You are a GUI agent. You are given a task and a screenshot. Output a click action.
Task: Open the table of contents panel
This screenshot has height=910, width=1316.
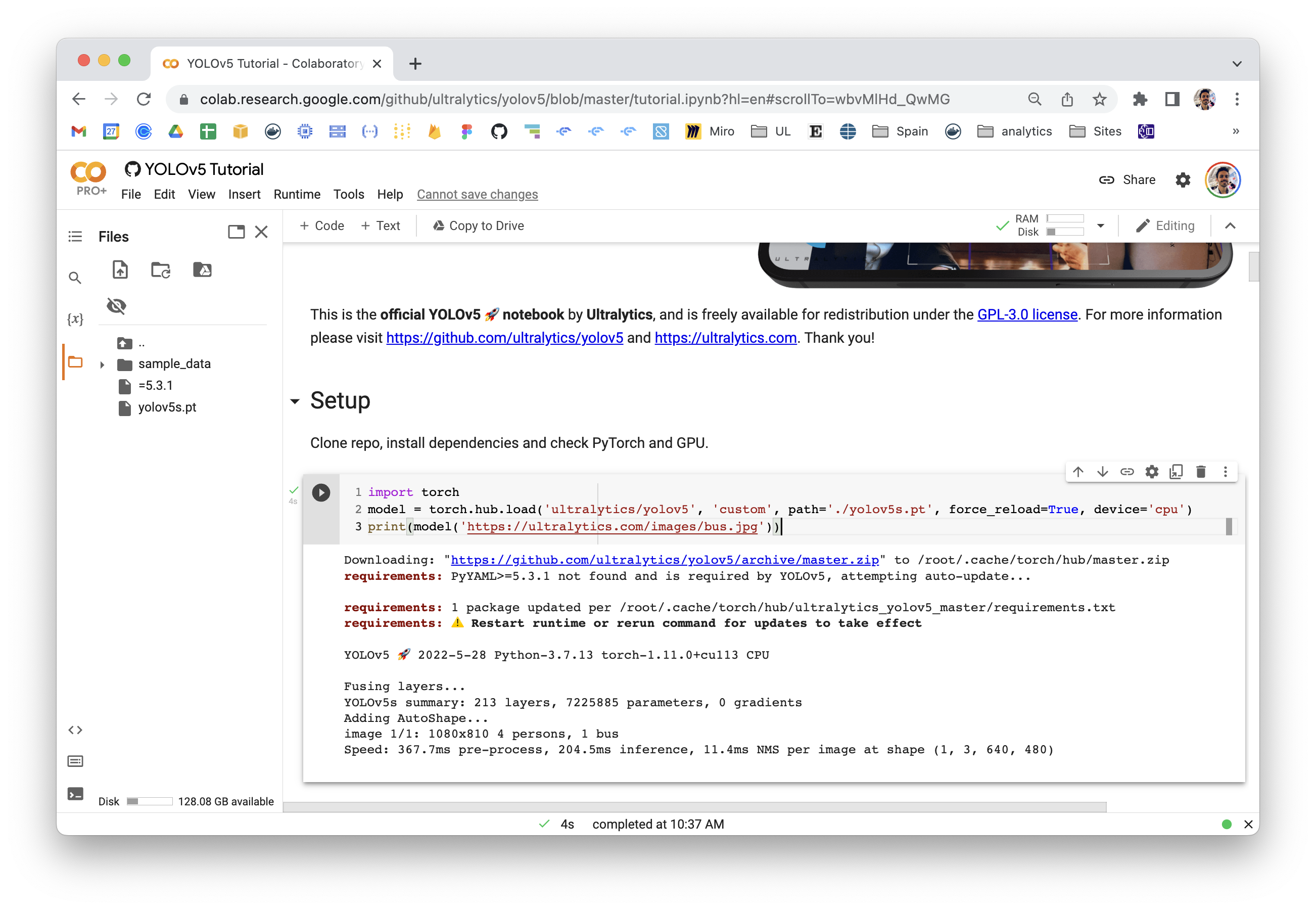click(x=75, y=236)
